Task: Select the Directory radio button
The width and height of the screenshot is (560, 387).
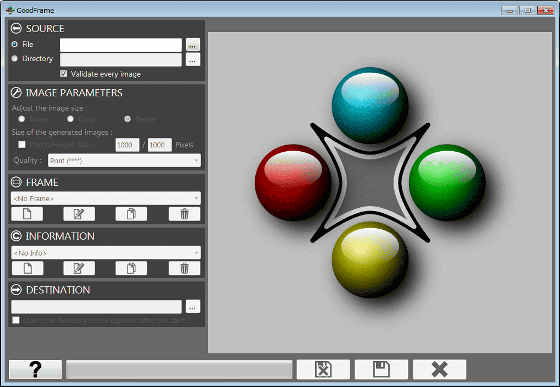Action: pos(14,58)
